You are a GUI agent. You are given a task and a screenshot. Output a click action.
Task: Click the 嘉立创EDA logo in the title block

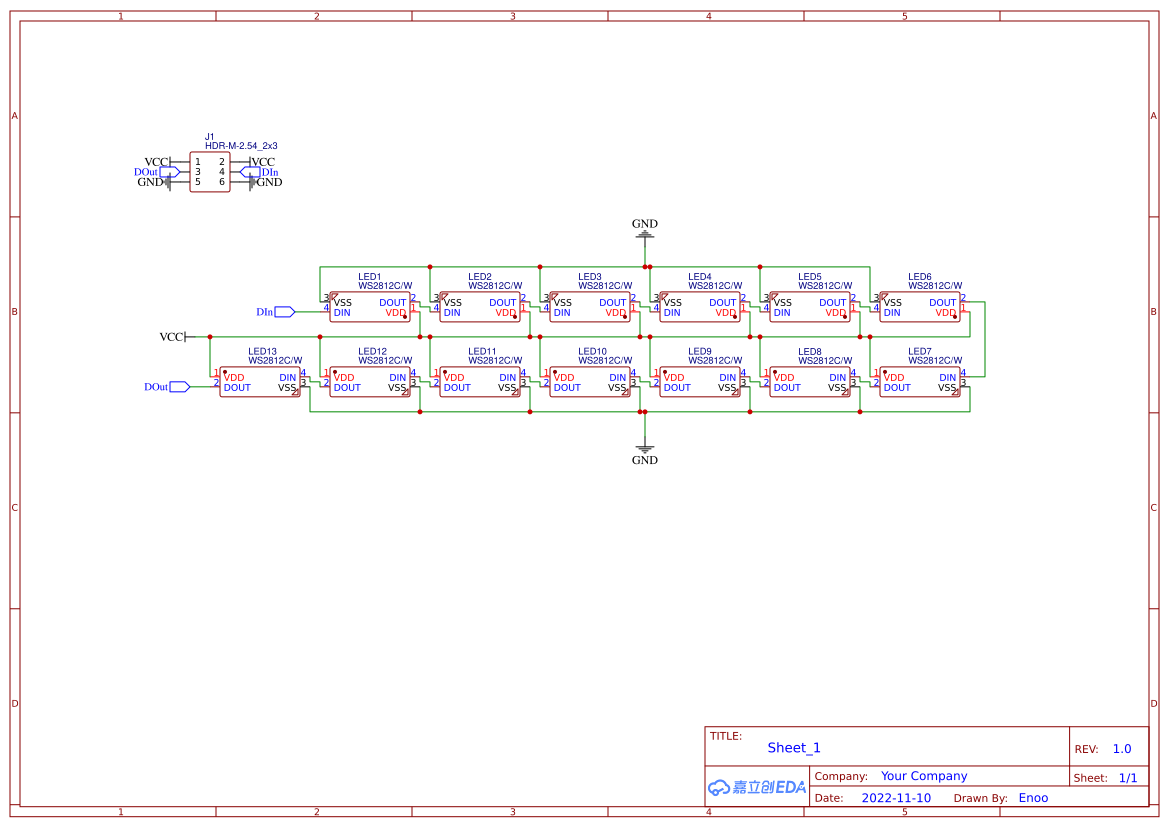point(757,787)
